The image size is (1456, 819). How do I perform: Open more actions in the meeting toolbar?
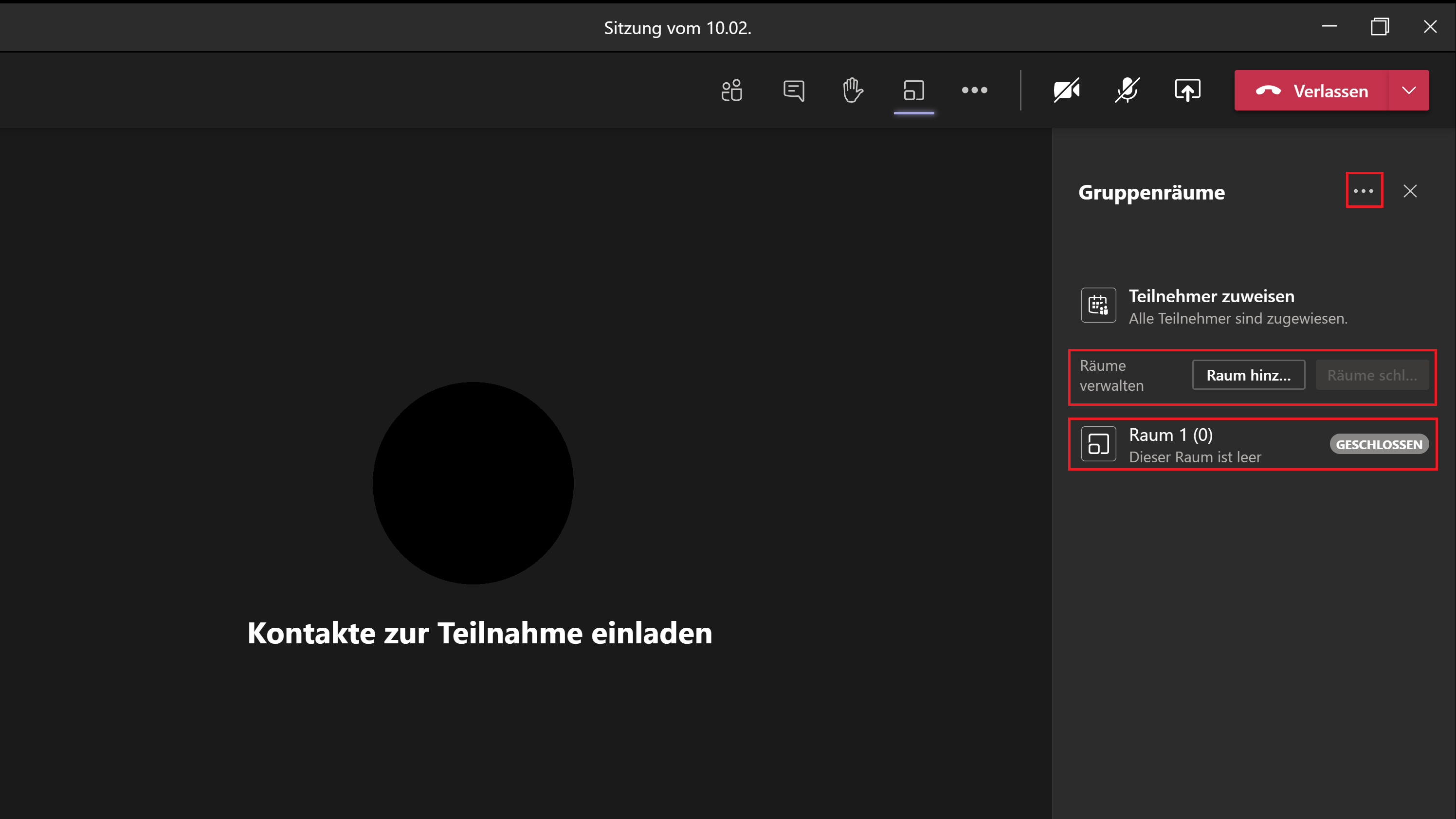point(974,91)
